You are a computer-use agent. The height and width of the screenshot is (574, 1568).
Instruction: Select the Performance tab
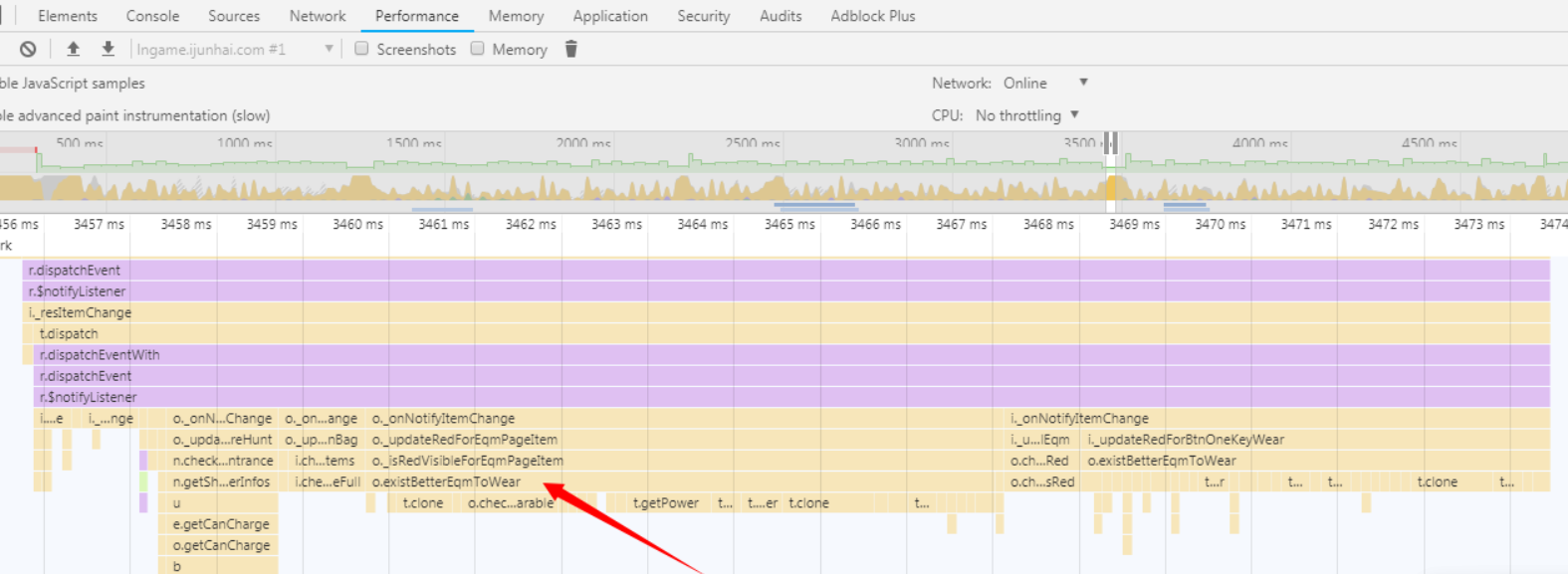(x=417, y=16)
